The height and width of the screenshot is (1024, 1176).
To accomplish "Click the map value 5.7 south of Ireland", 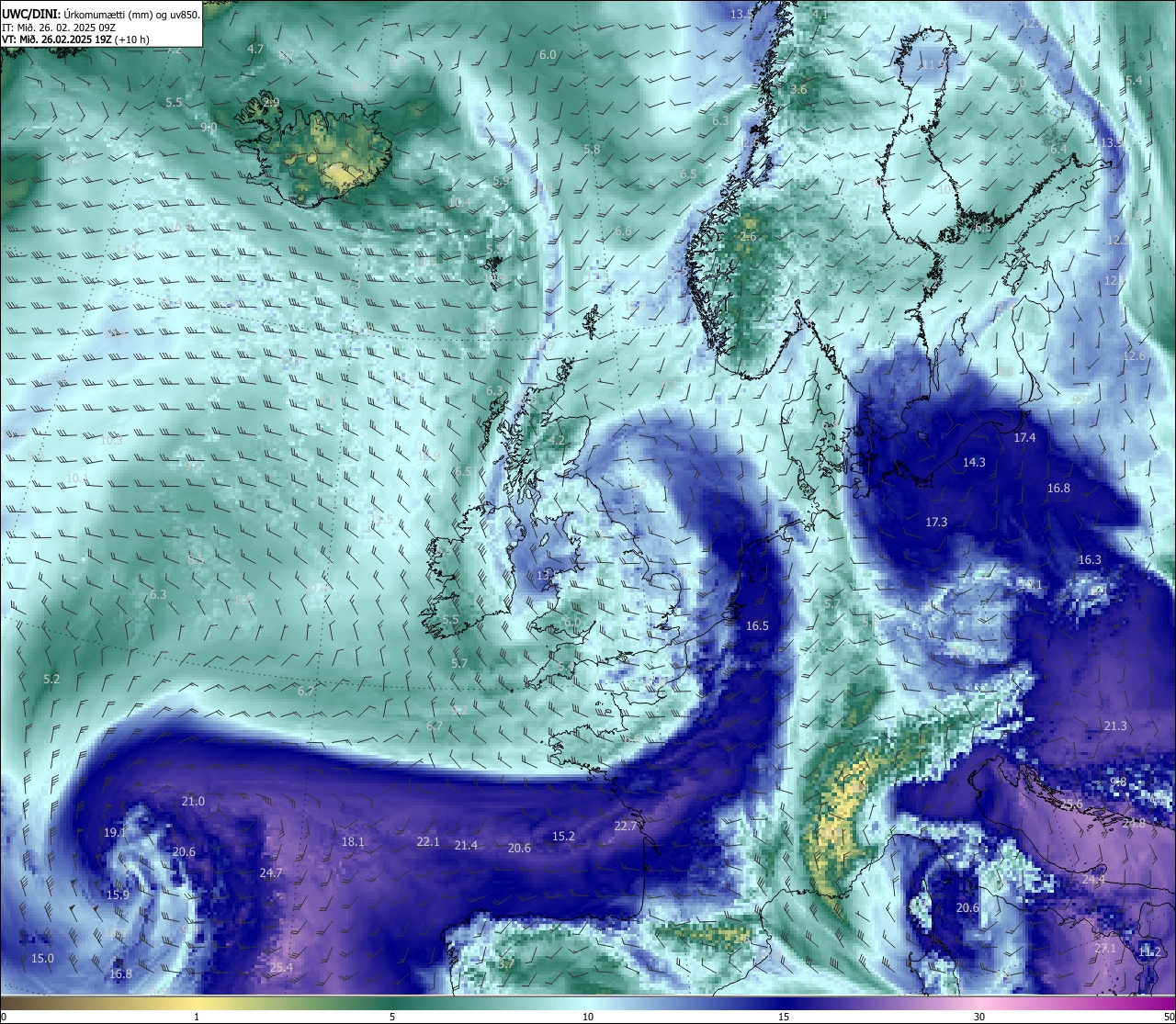I will pyautogui.click(x=459, y=663).
